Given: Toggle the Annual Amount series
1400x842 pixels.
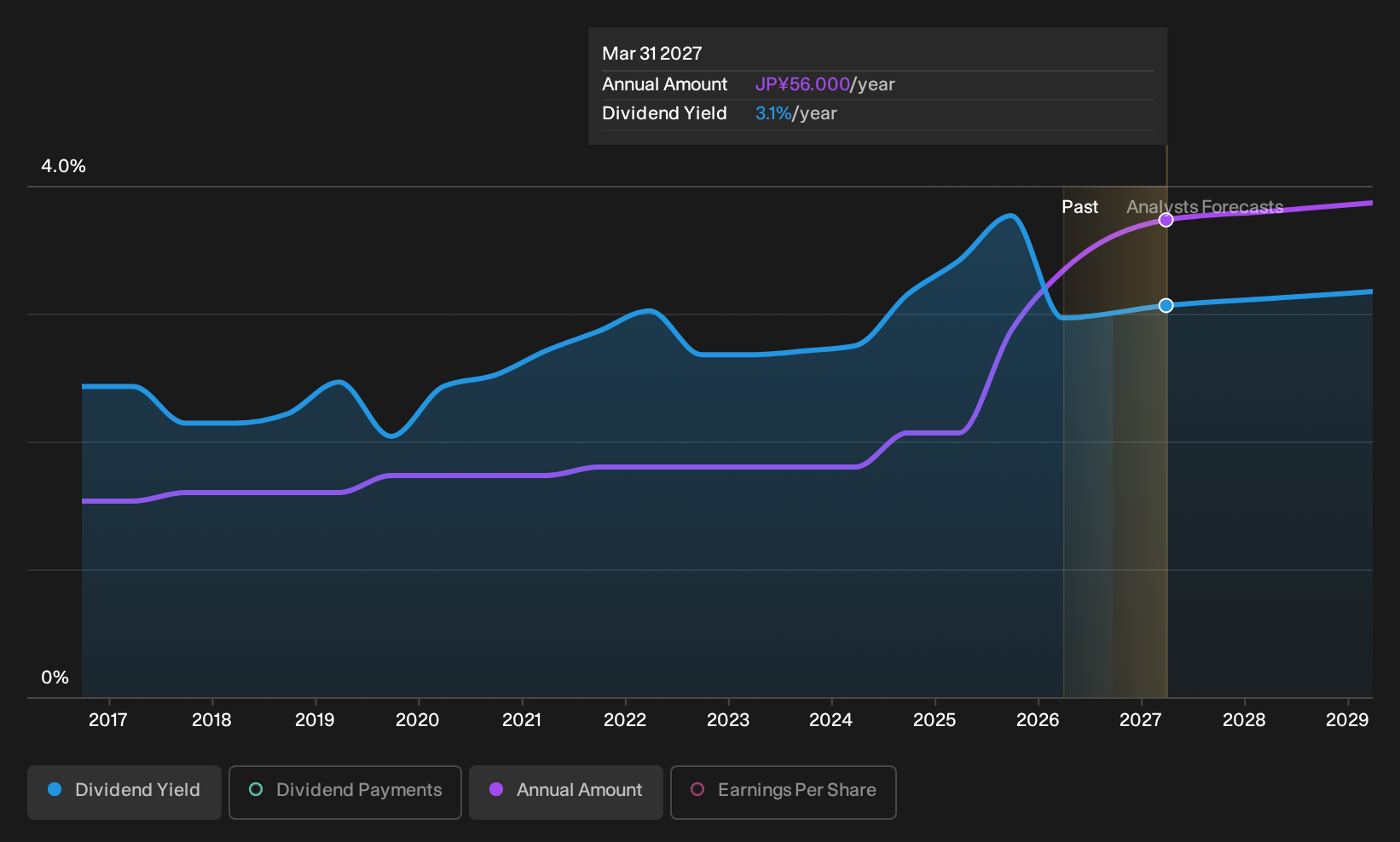Looking at the screenshot, I should 566,793.
